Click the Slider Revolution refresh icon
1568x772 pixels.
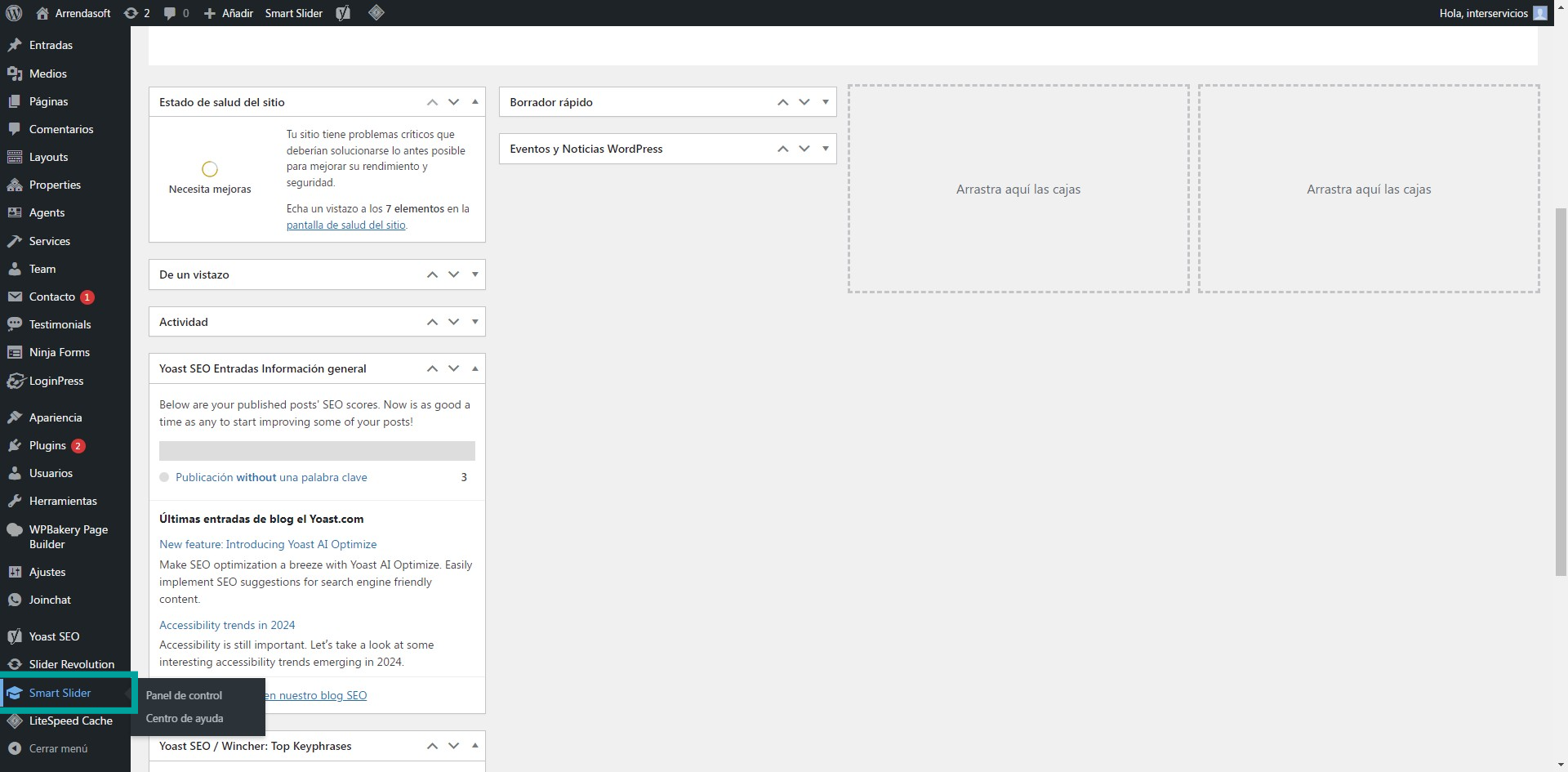[x=15, y=664]
